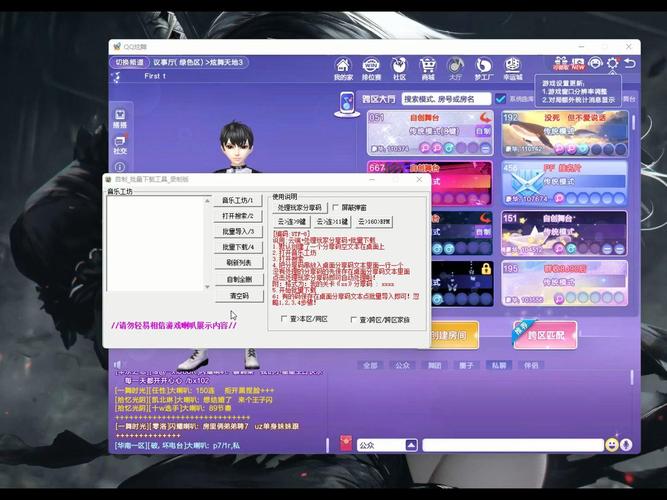Image resolution: width=667 pixels, height=500 pixels.
Task: Open gift box rewards icon at top right
Action: (561, 63)
